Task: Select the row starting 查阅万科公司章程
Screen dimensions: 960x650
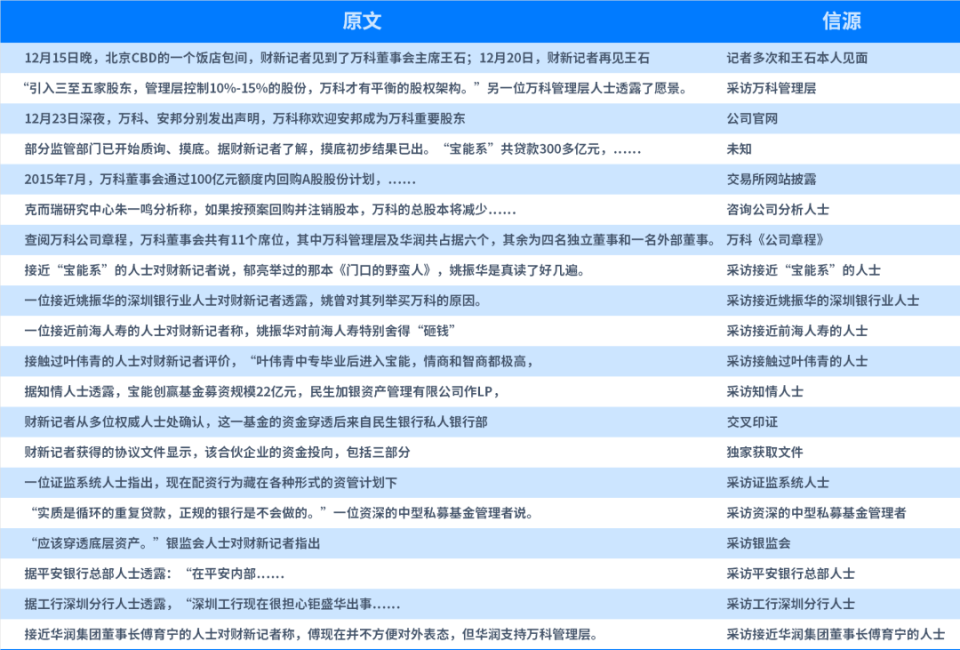Action: click(480, 240)
